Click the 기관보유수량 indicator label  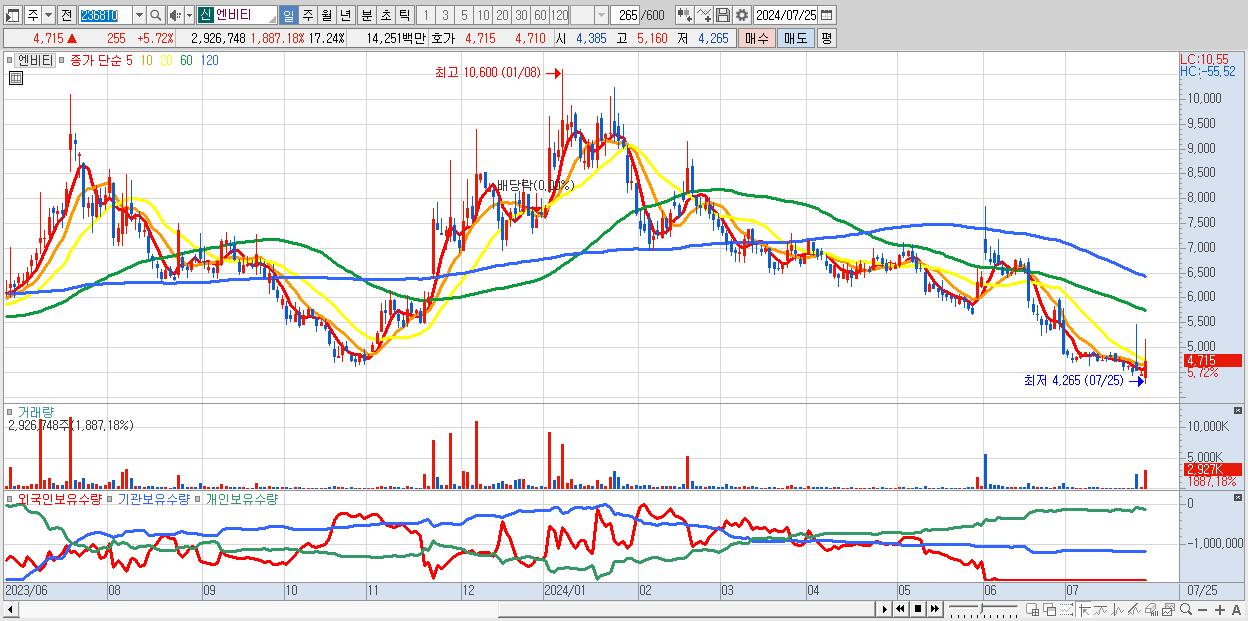pyautogui.click(x=153, y=498)
